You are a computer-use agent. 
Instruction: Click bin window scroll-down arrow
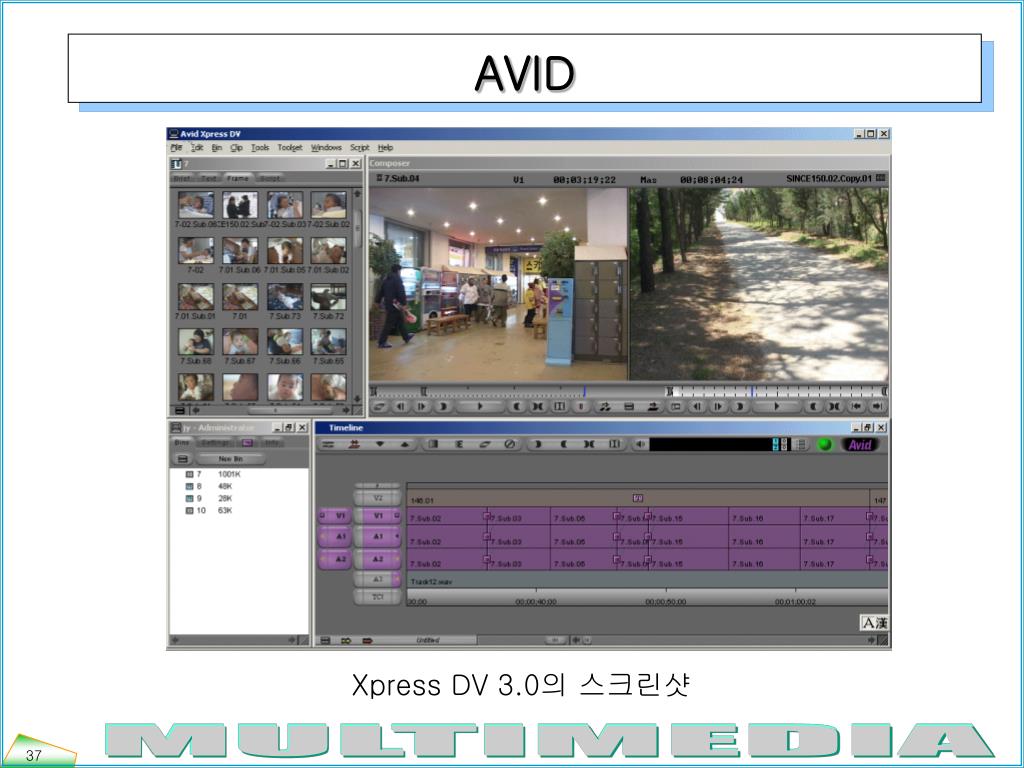pyautogui.click(x=357, y=398)
